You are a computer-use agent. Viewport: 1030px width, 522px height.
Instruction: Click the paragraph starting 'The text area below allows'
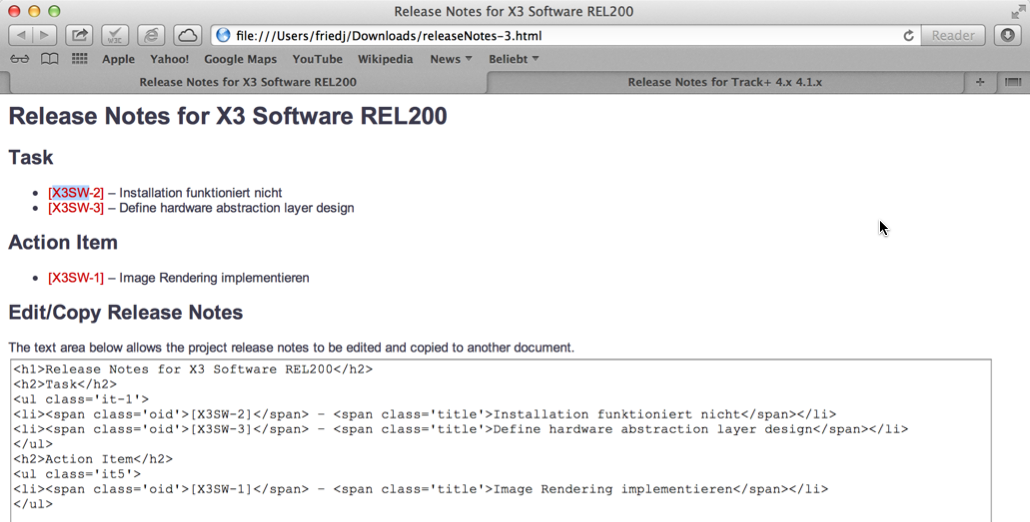[291, 347]
